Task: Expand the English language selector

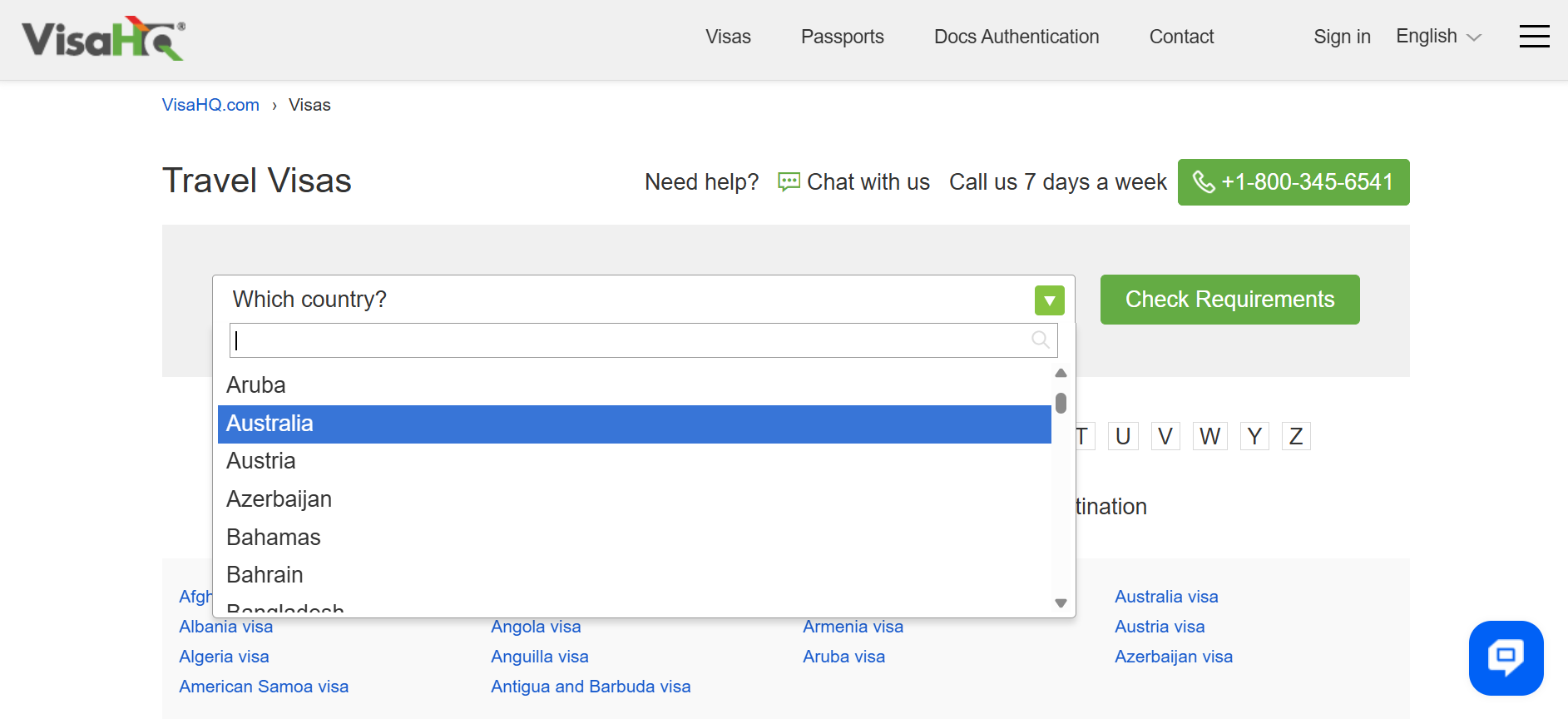Action: click(x=1438, y=37)
